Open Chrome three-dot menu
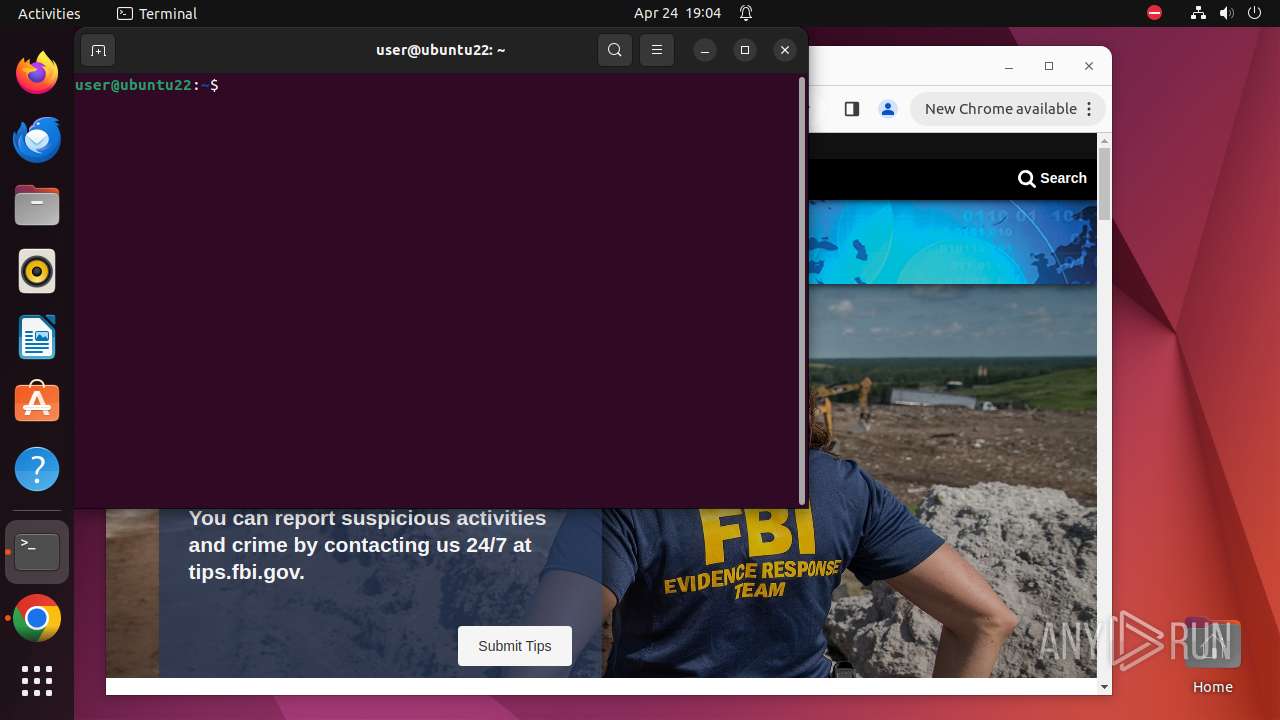 tap(1090, 109)
